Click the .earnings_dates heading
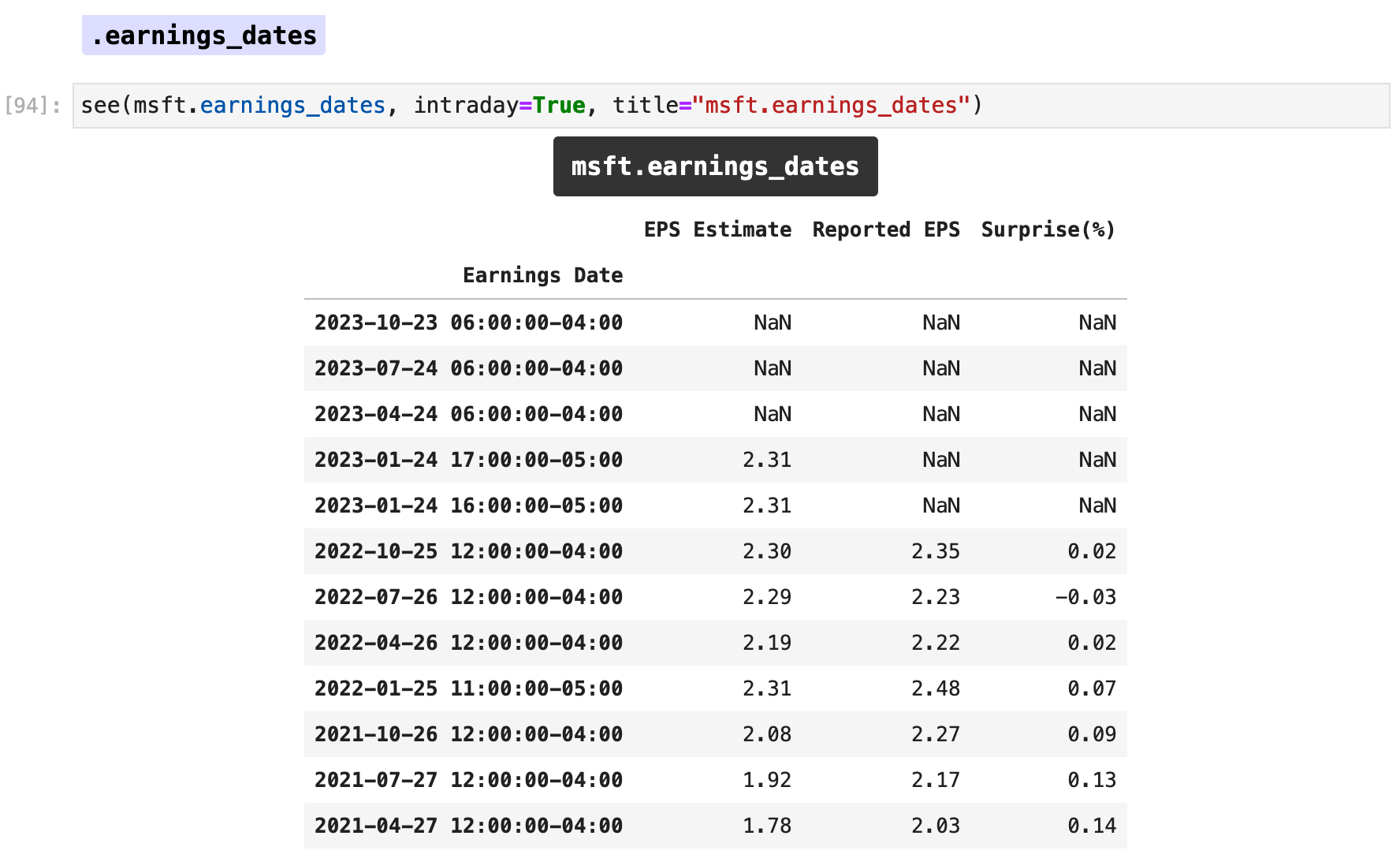1400x858 pixels. [203, 35]
